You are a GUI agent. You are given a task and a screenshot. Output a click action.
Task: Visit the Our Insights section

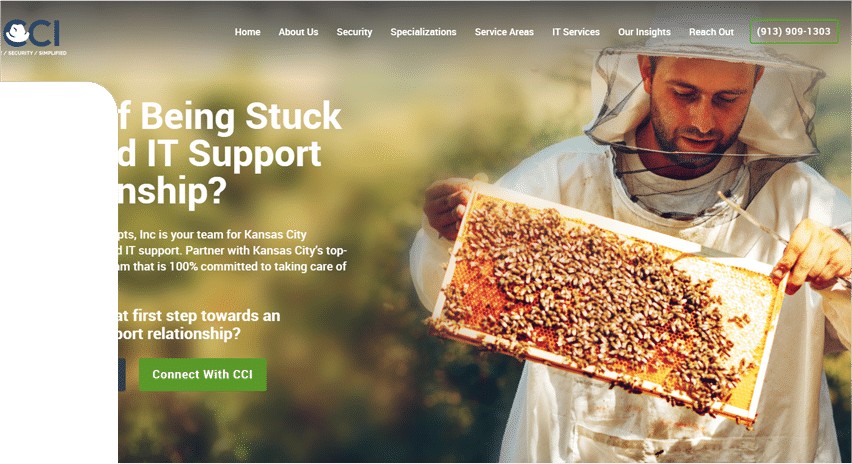(644, 32)
